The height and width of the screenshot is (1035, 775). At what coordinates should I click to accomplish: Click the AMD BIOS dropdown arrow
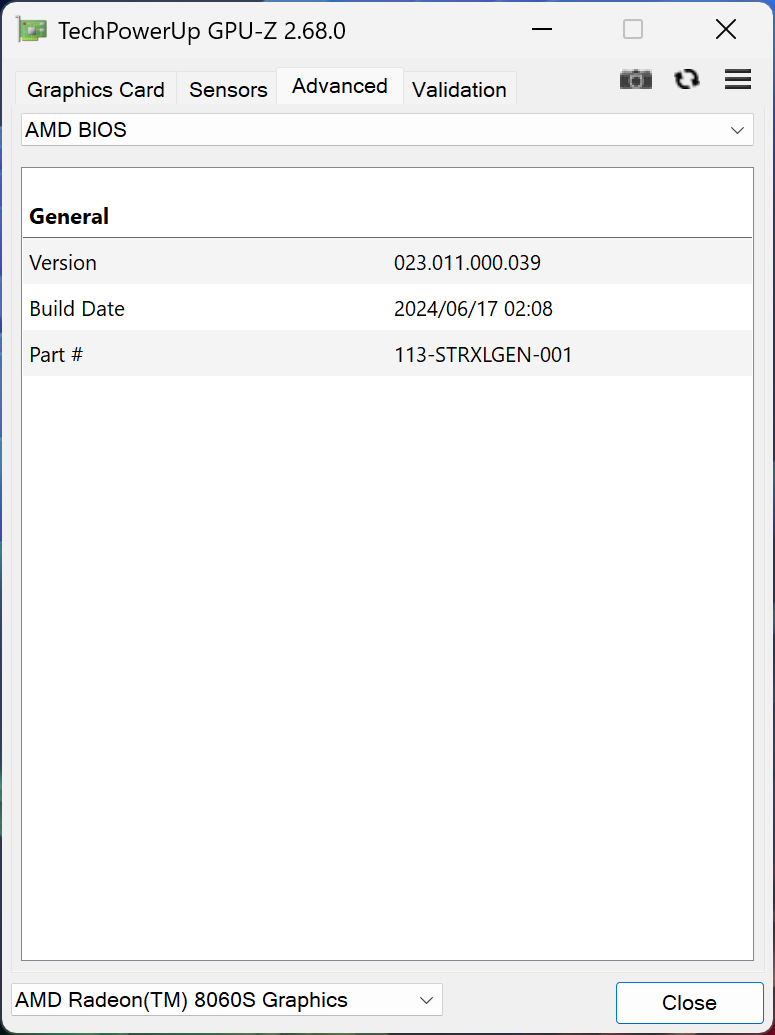pyautogui.click(x=738, y=130)
